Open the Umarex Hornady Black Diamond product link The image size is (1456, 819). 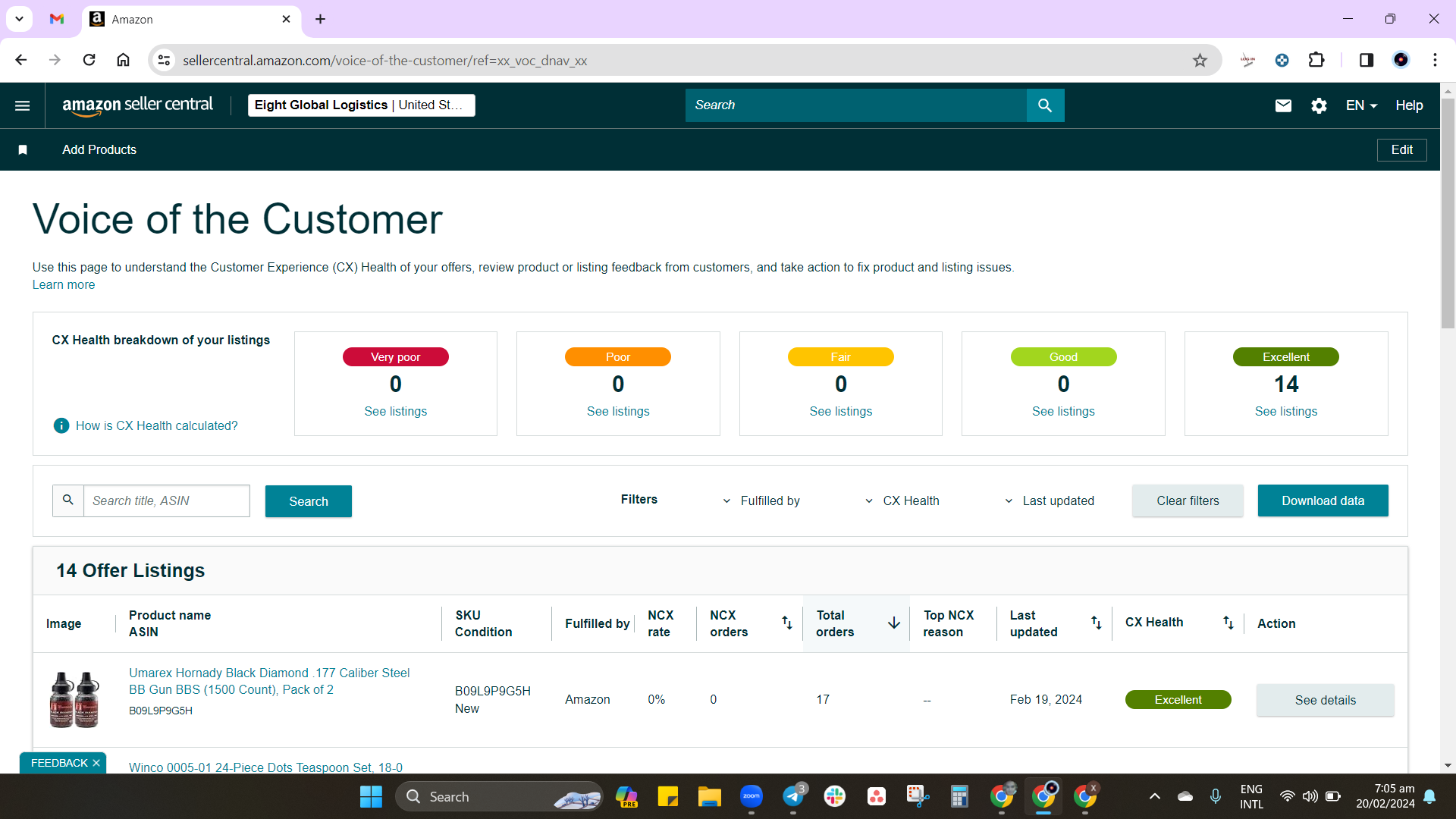269,681
